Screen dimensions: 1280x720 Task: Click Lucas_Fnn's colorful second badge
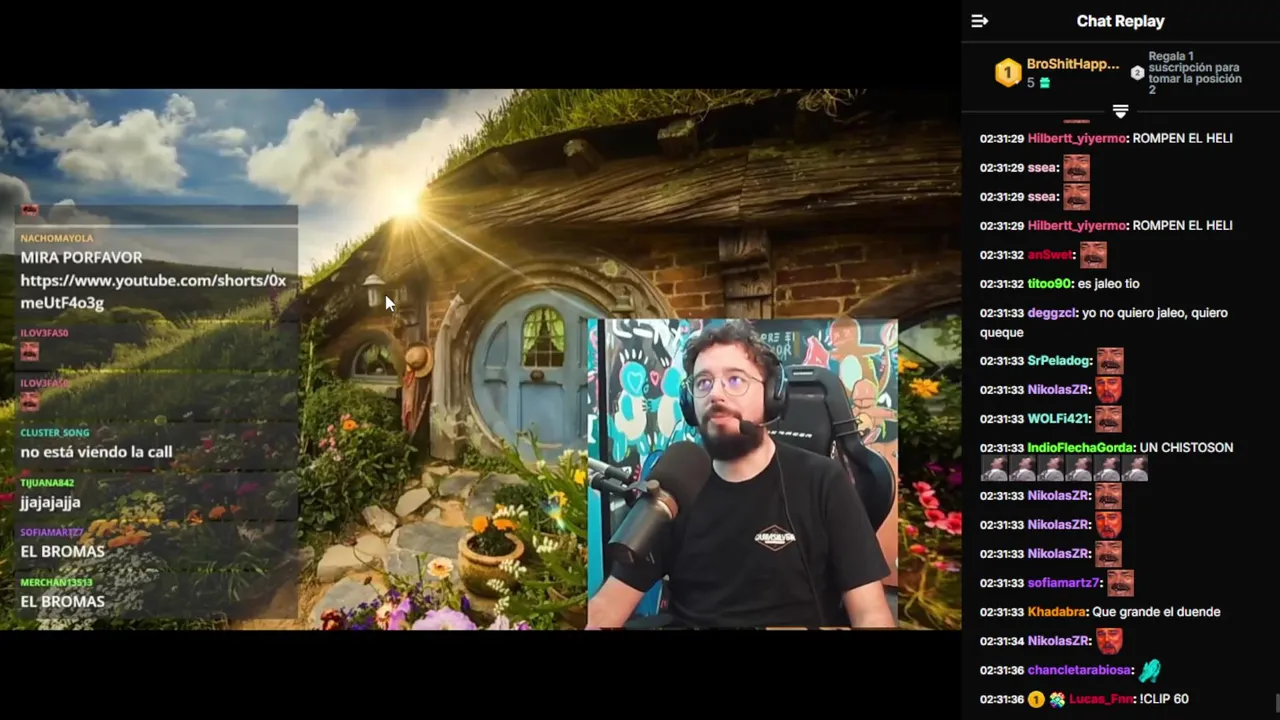point(1057,699)
